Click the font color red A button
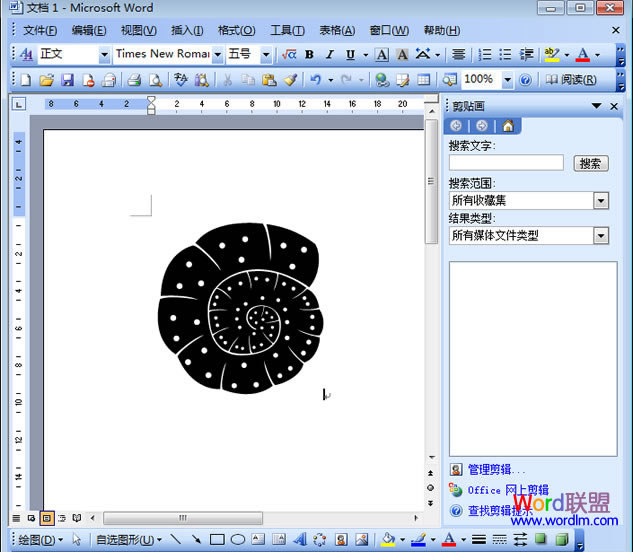Screen dimensions: 633x552 click(583, 54)
